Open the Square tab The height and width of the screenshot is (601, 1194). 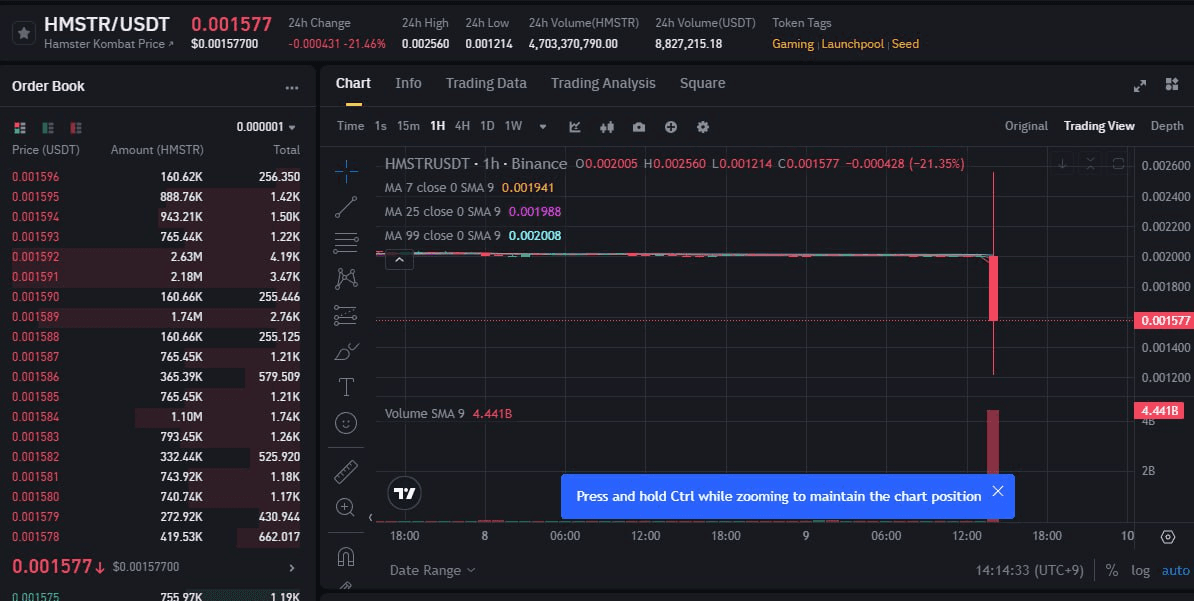pos(702,84)
